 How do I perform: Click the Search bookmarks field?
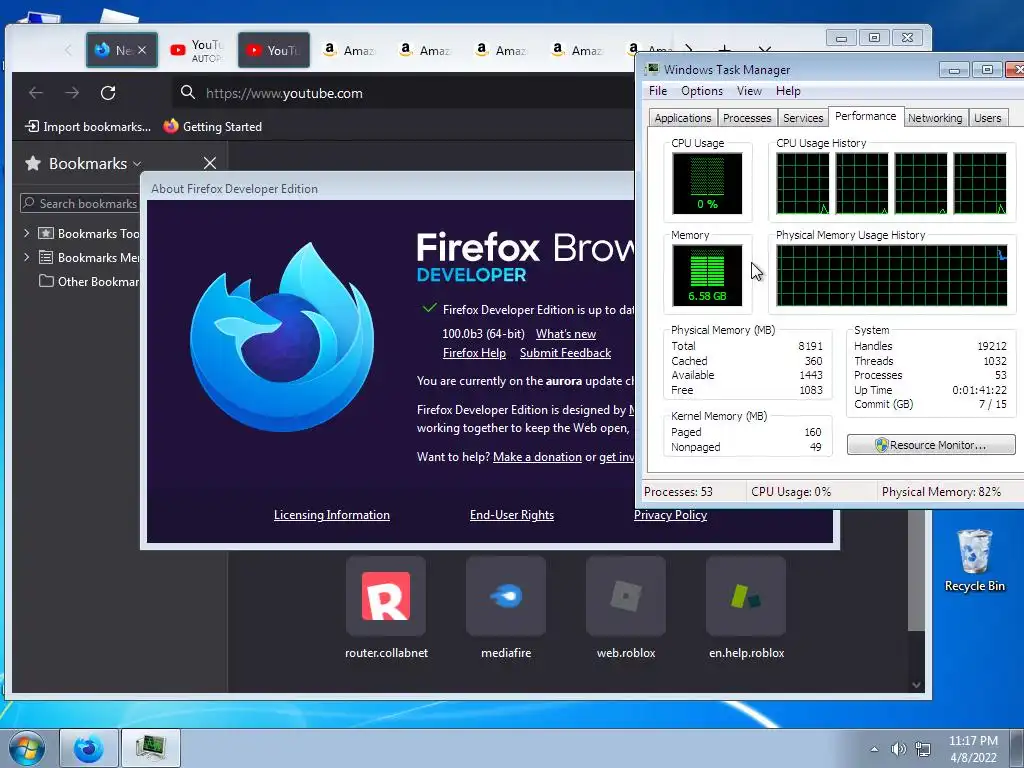[80, 204]
